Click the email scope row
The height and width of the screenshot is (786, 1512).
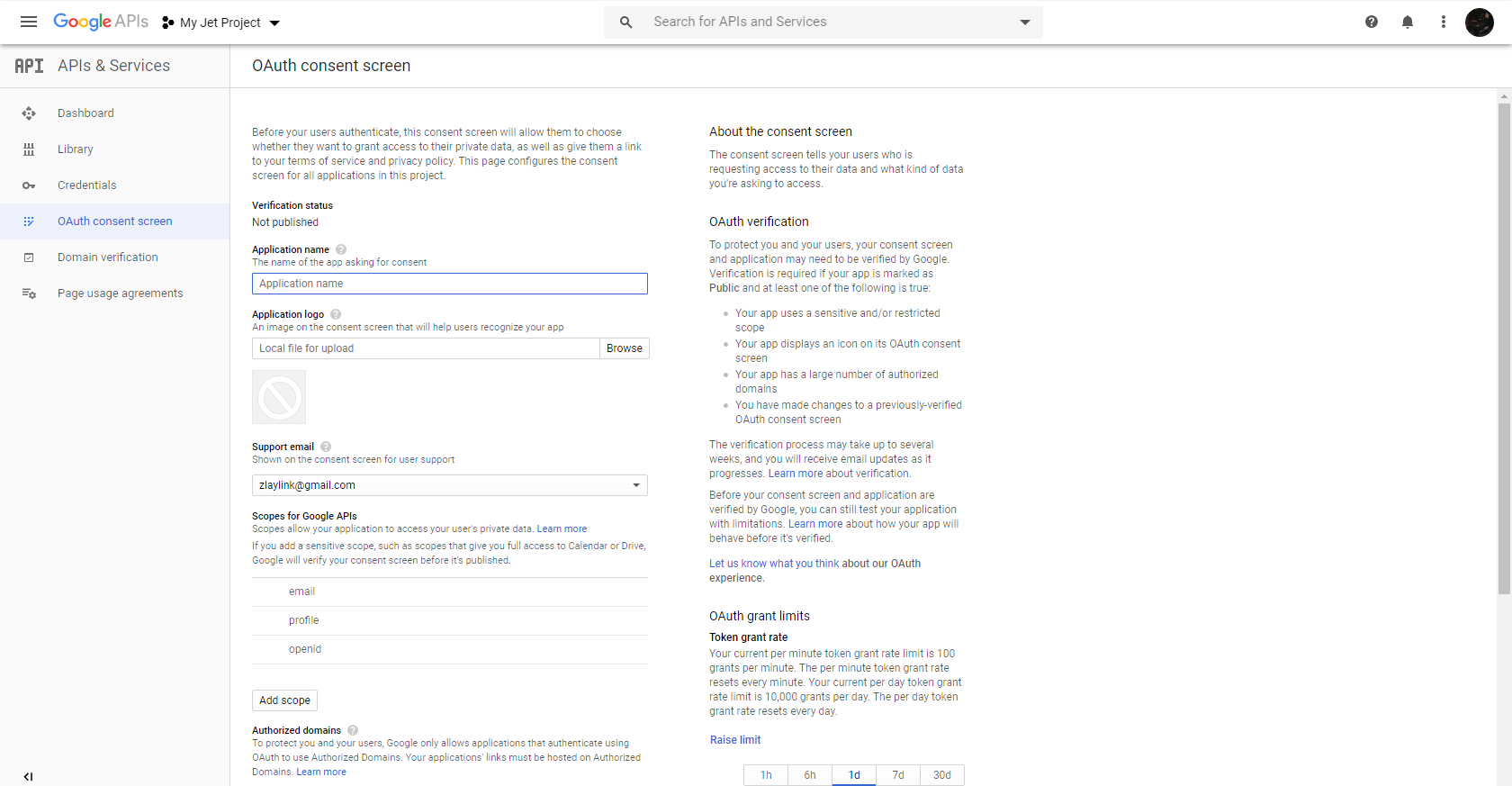coord(450,592)
